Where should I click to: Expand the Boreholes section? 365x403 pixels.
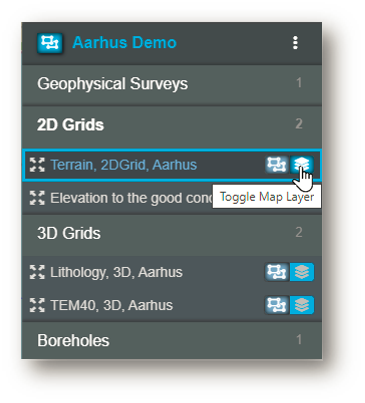172,341
